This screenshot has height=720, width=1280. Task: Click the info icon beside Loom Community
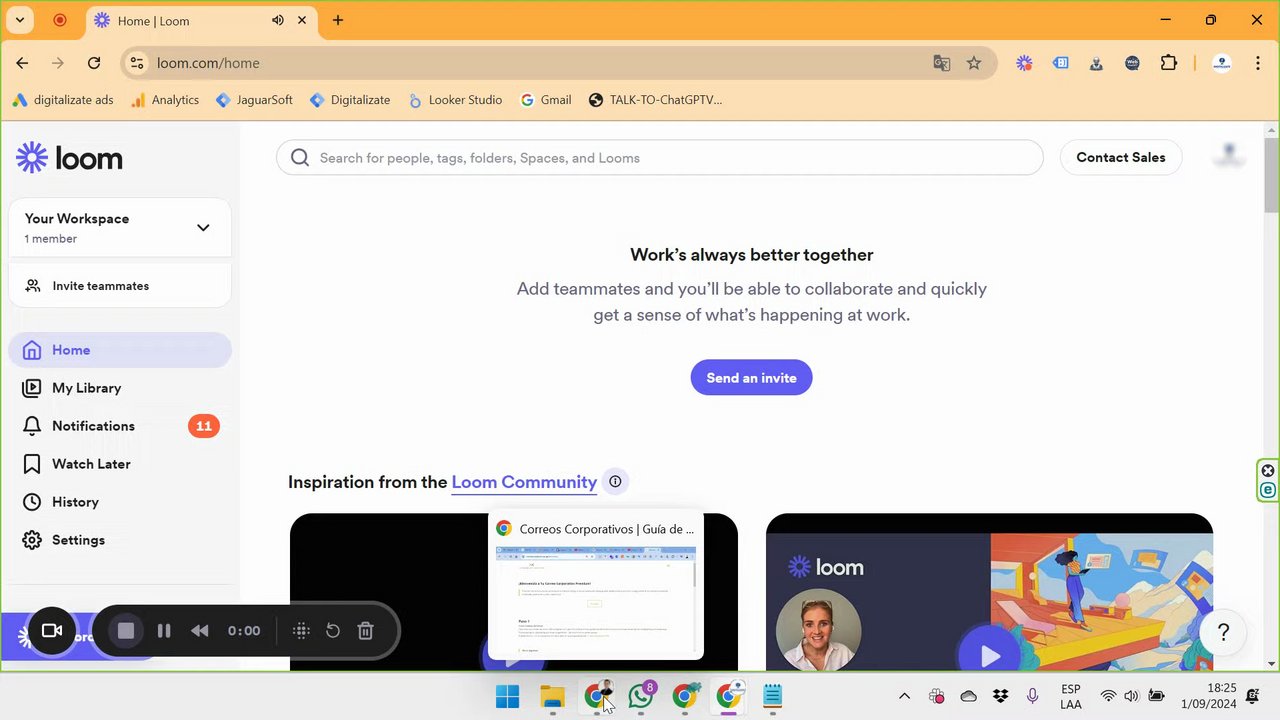click(615, 482)
